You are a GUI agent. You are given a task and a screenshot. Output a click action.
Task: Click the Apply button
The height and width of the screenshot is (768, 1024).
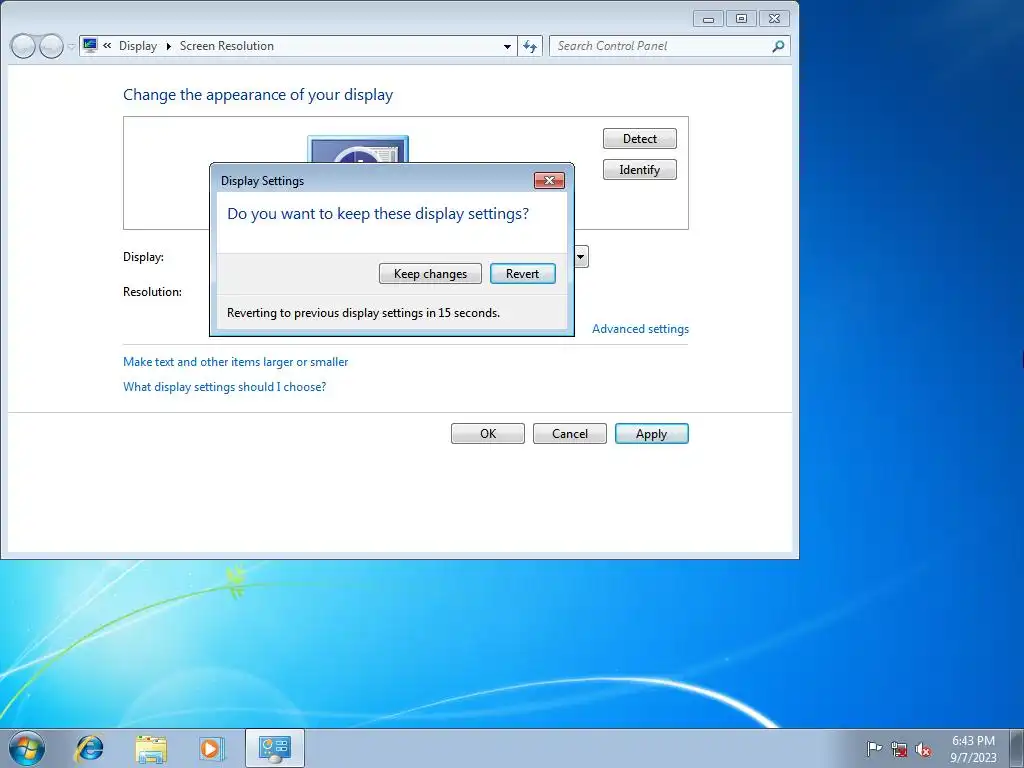tap(651, 434)
